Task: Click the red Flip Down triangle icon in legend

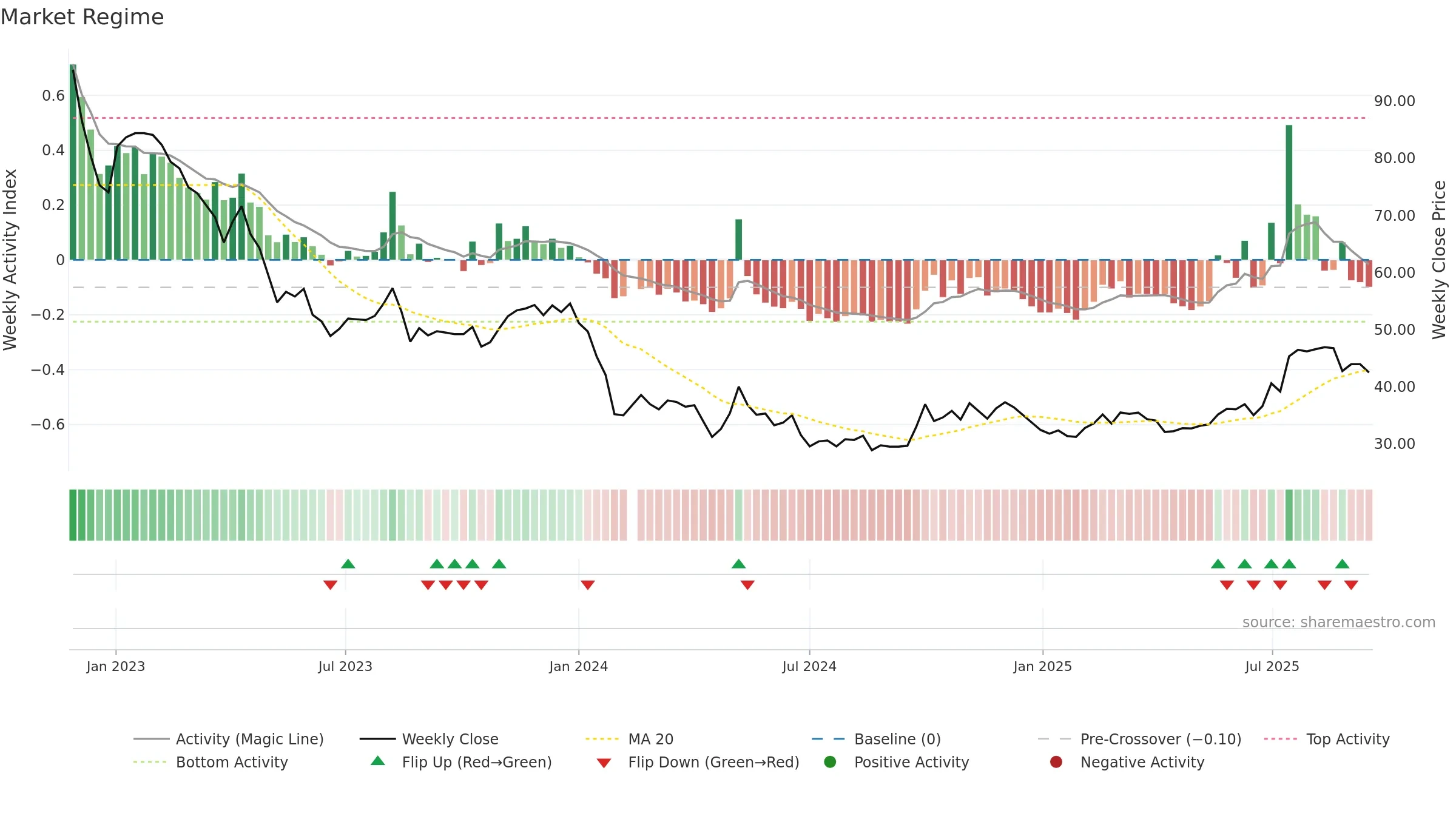Action: [604, 763]
